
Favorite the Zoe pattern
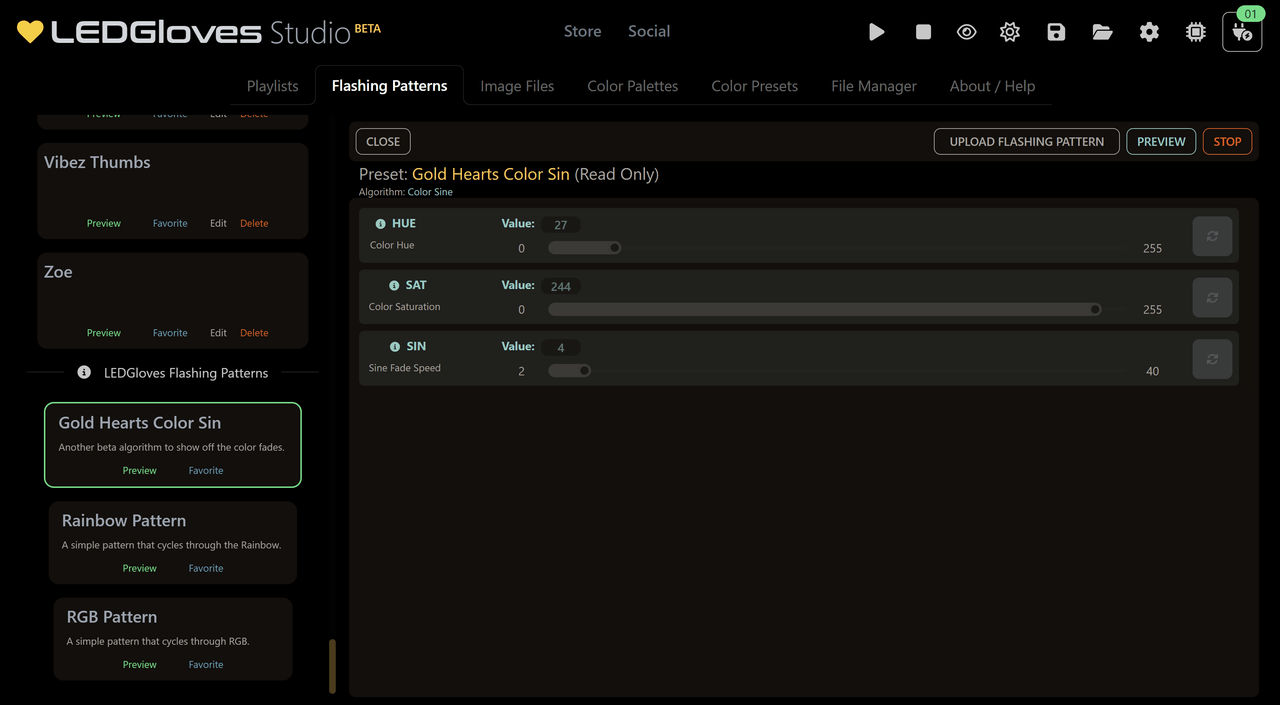tap(170, 333)
